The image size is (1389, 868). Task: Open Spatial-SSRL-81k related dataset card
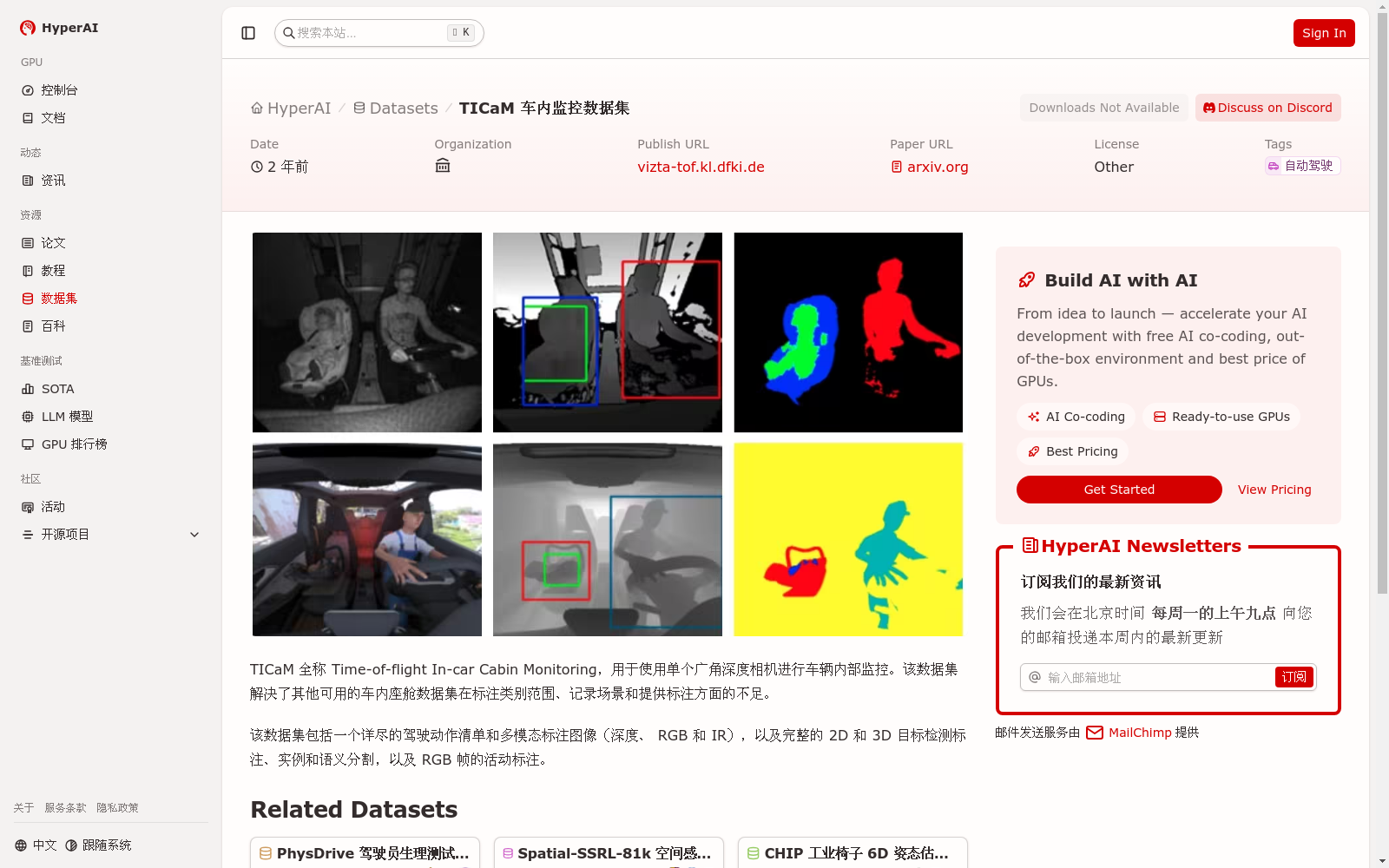[609, 852]
